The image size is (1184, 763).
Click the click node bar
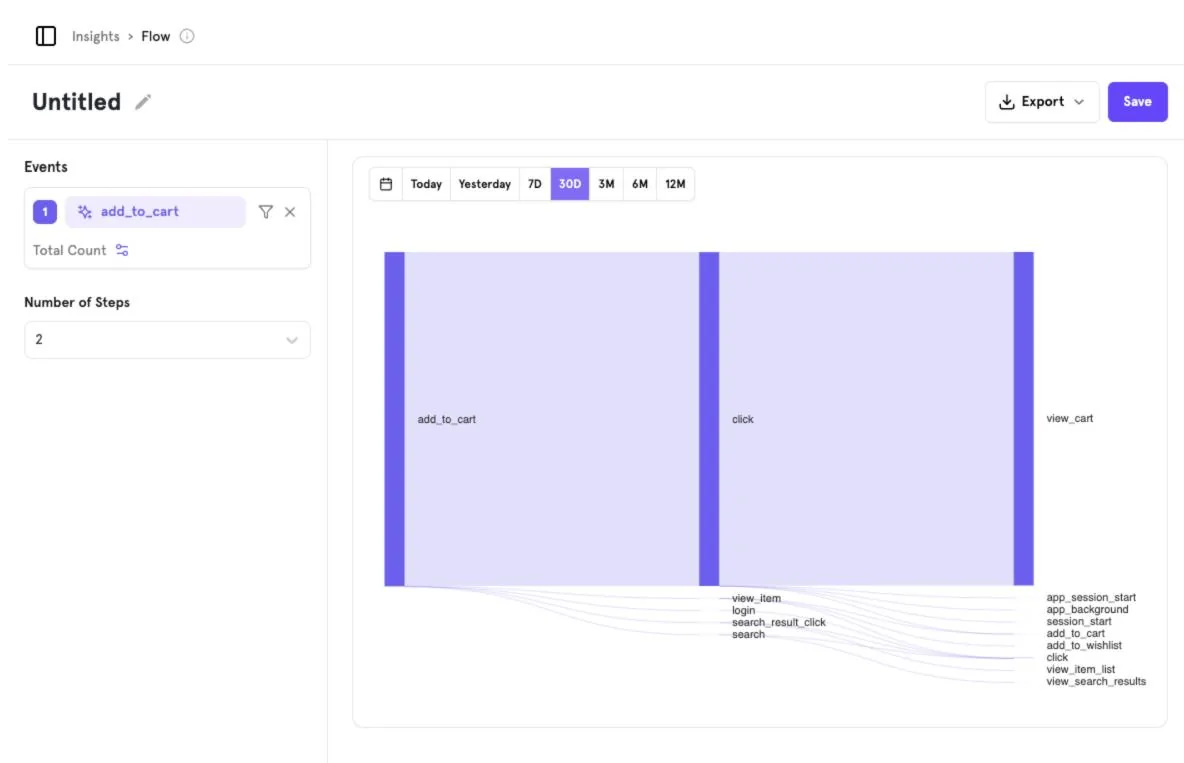point(708,419)
